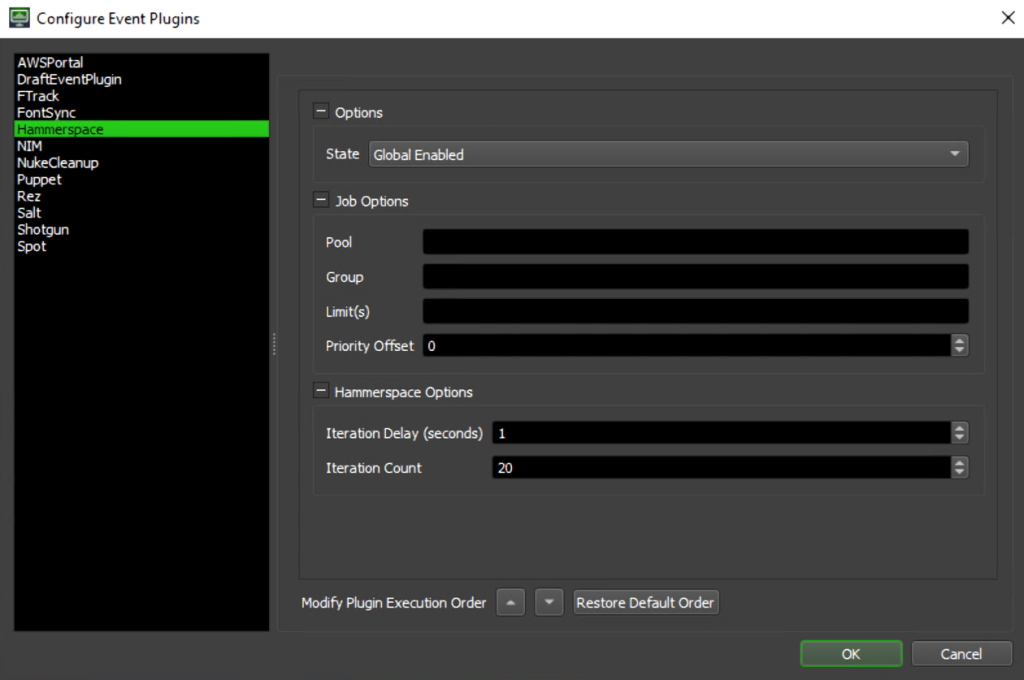The width and height of the screenshot is (1024, 680).
Task: Click the Restore Default Order button
Action: point(645,602)
